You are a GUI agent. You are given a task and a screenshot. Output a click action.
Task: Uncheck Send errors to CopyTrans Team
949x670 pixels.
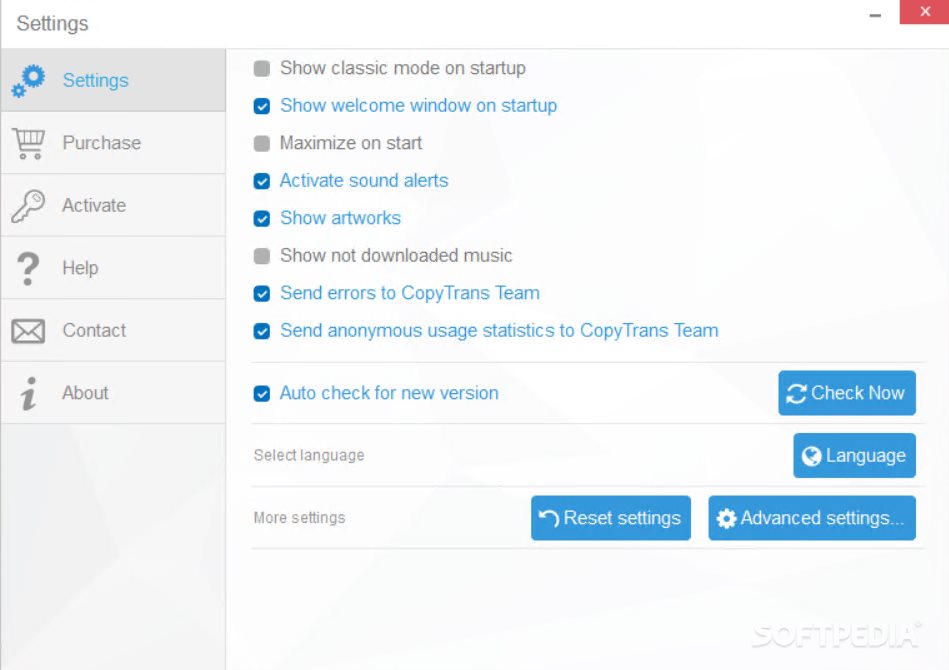tap(261, 294)
